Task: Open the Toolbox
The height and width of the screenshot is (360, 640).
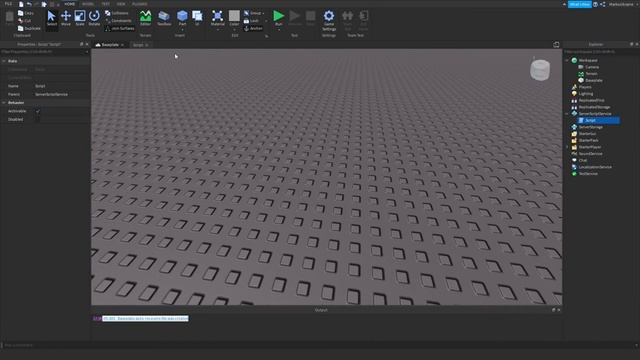Action: click(x=164, y=18)
